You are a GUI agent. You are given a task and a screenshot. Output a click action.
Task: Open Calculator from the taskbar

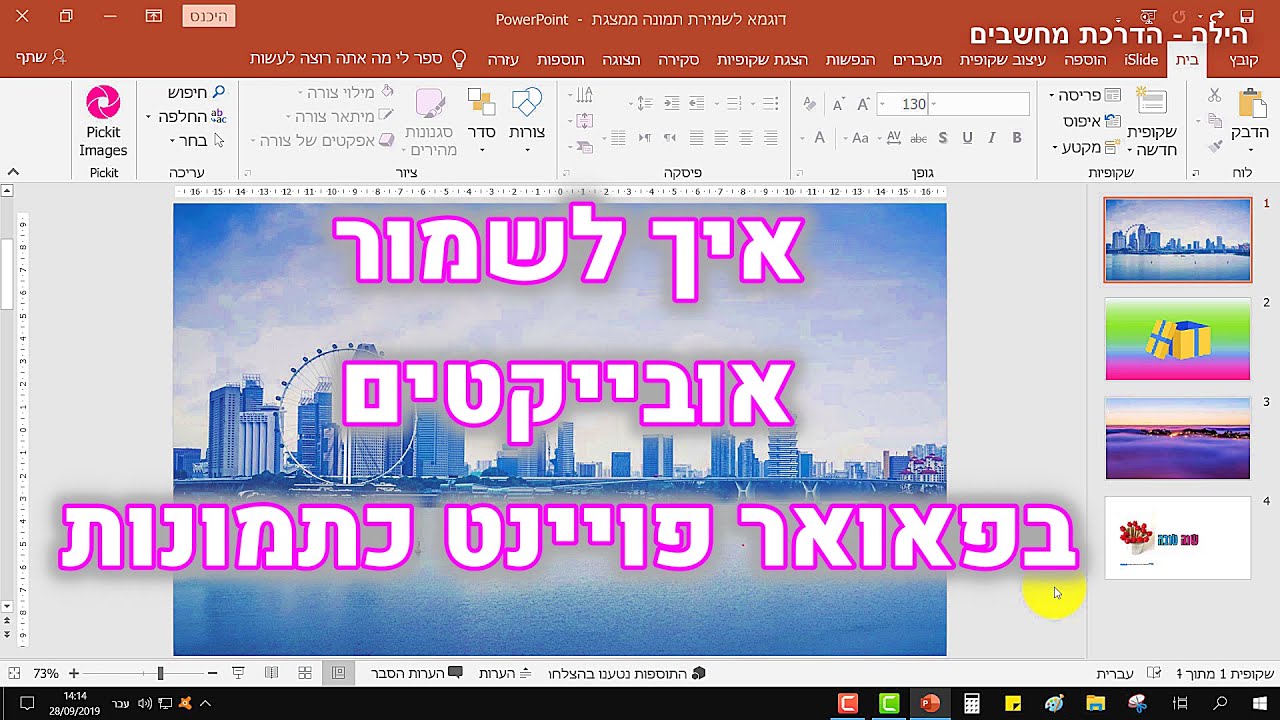pos(971,703)
